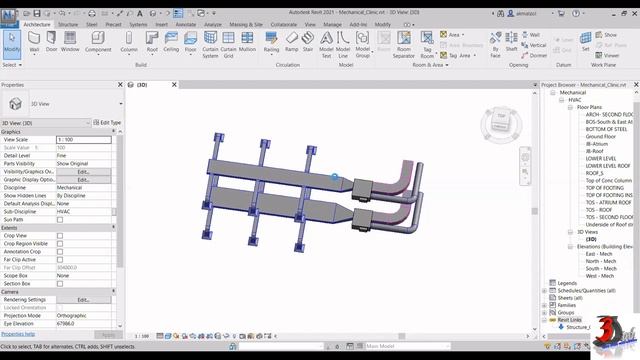This screenshot has width=640, height=360.
Task: Select the Ceiling tool
Action: pos(171,42)
